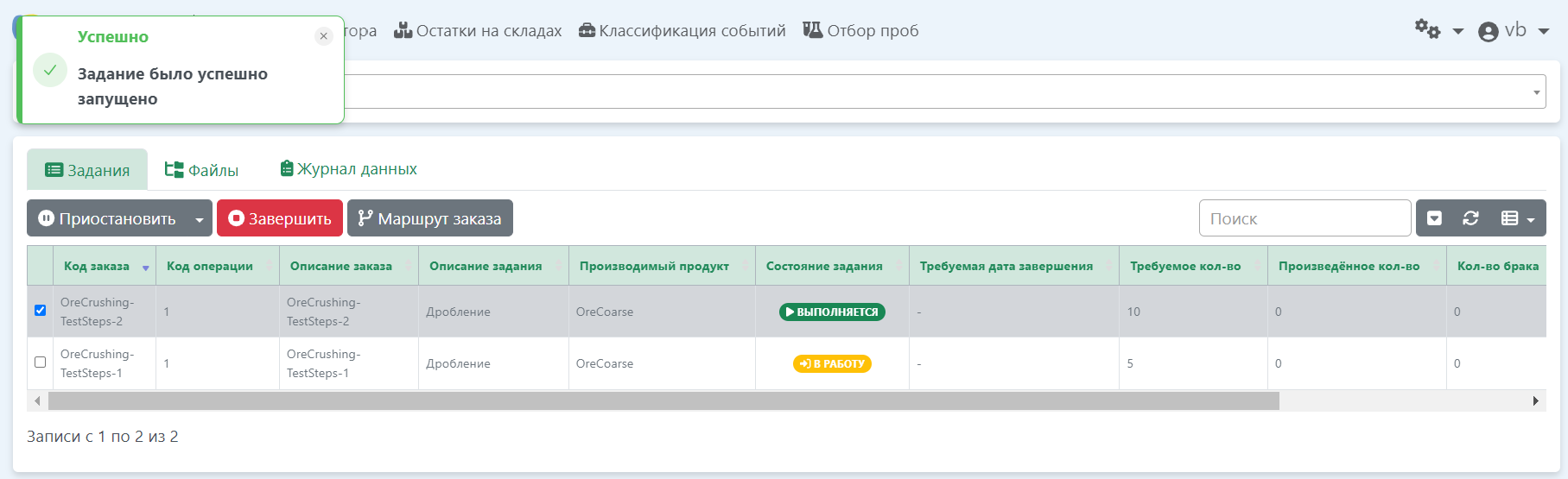Switch to the Журнал данных tab
The image size is (1568, 479).
(348, 169)
